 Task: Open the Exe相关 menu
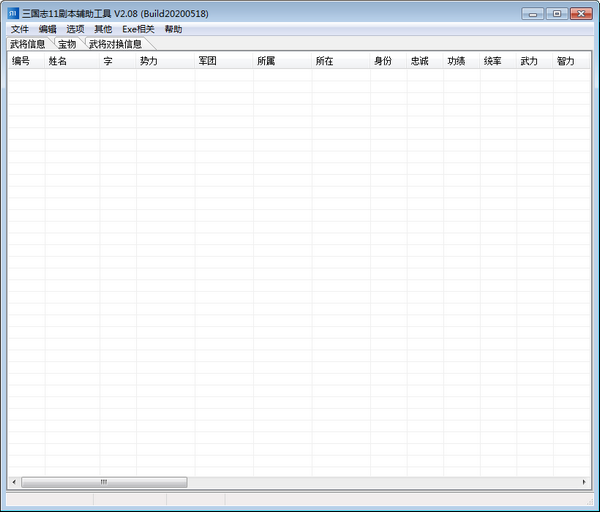[x=138, y=29]
